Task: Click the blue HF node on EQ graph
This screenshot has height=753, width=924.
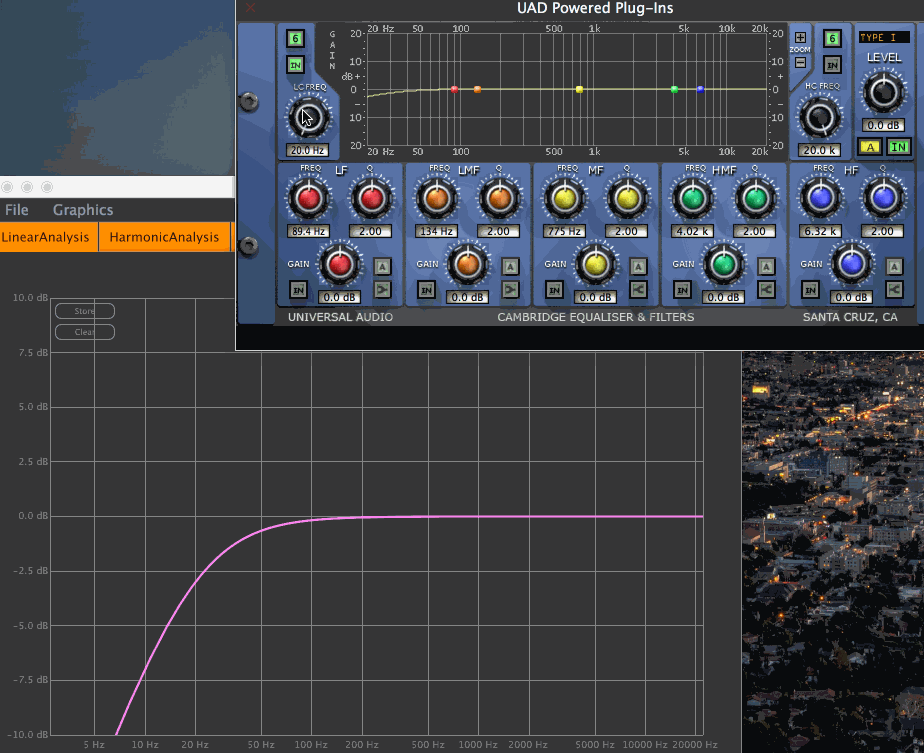Action: (x=700, y=90)
